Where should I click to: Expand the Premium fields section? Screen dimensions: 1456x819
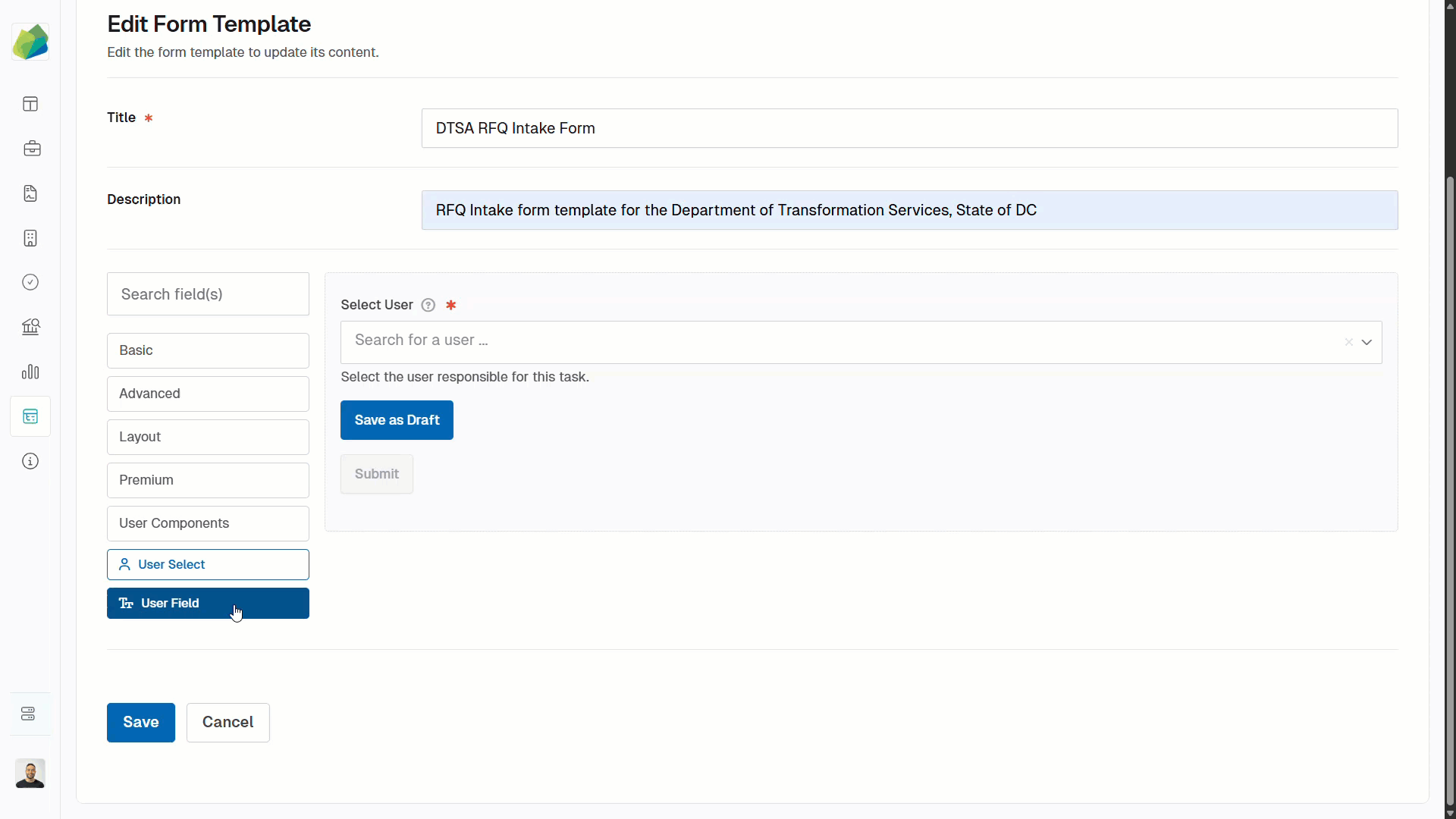pos(208,480)
